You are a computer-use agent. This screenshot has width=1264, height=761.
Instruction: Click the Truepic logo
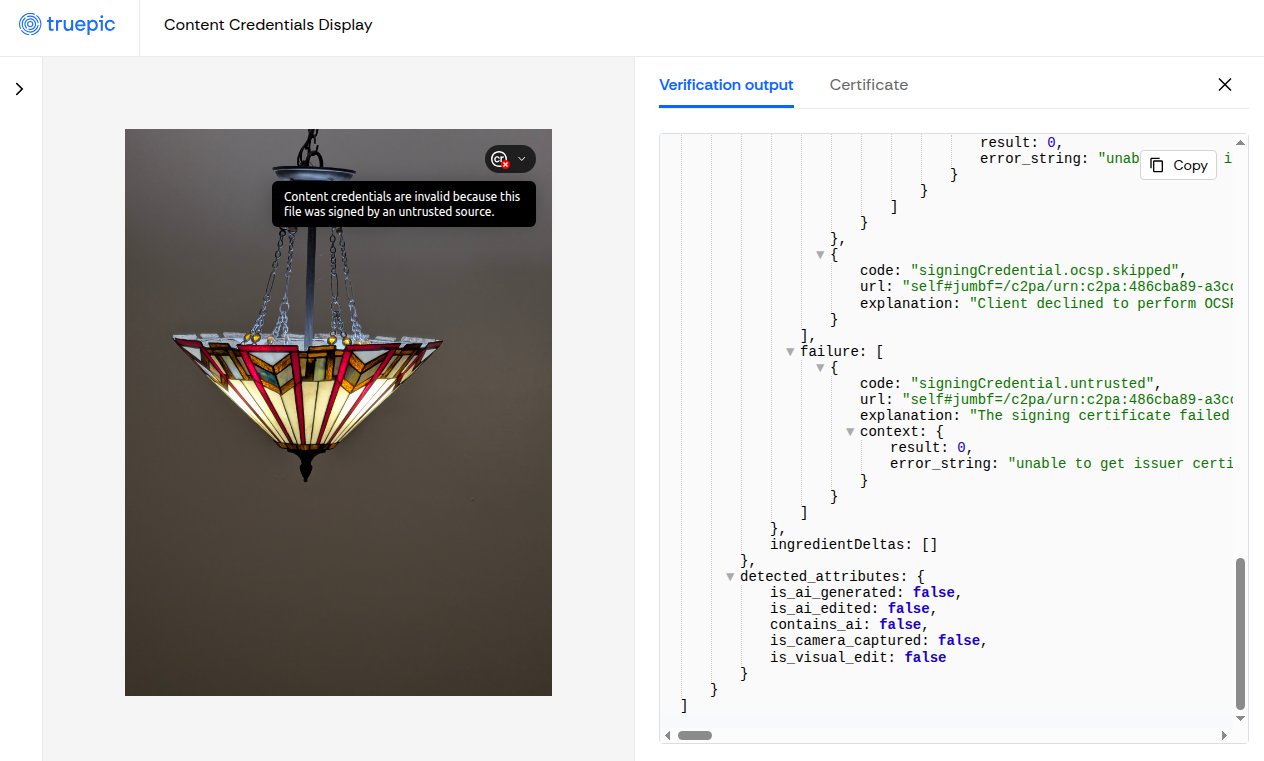click(x=68, y=25)
